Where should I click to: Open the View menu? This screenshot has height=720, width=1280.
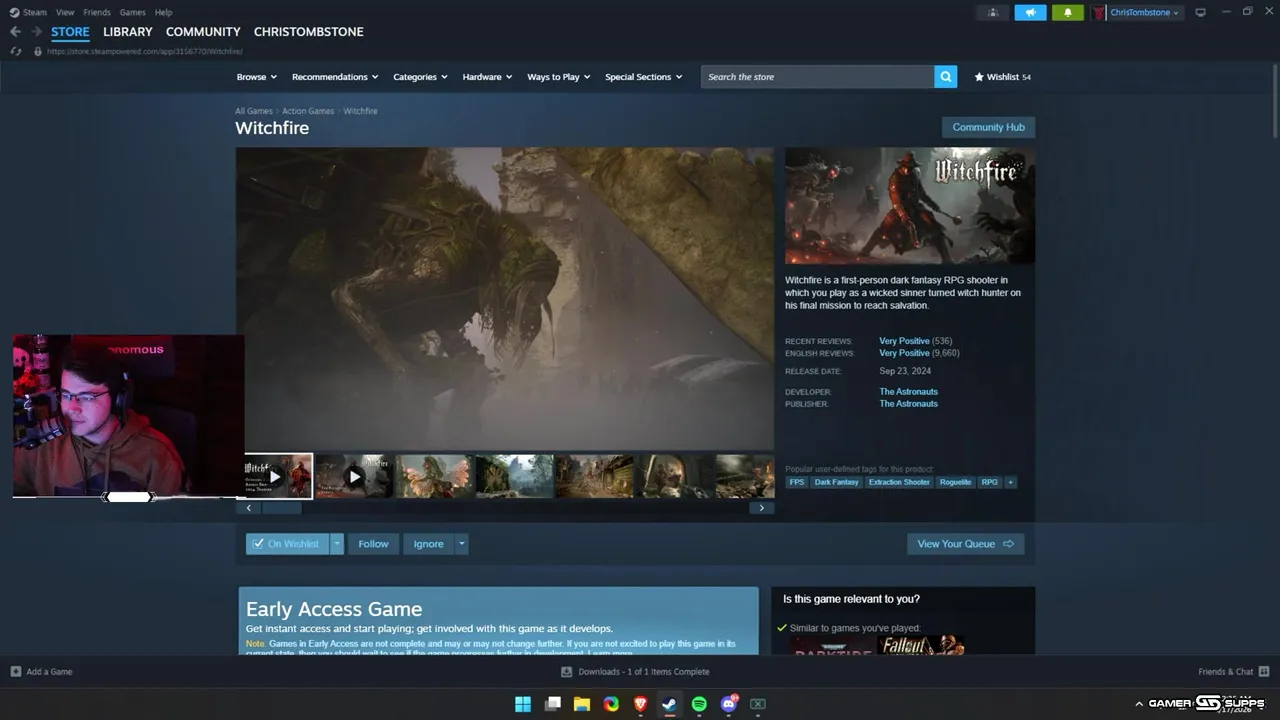[65, 13]
